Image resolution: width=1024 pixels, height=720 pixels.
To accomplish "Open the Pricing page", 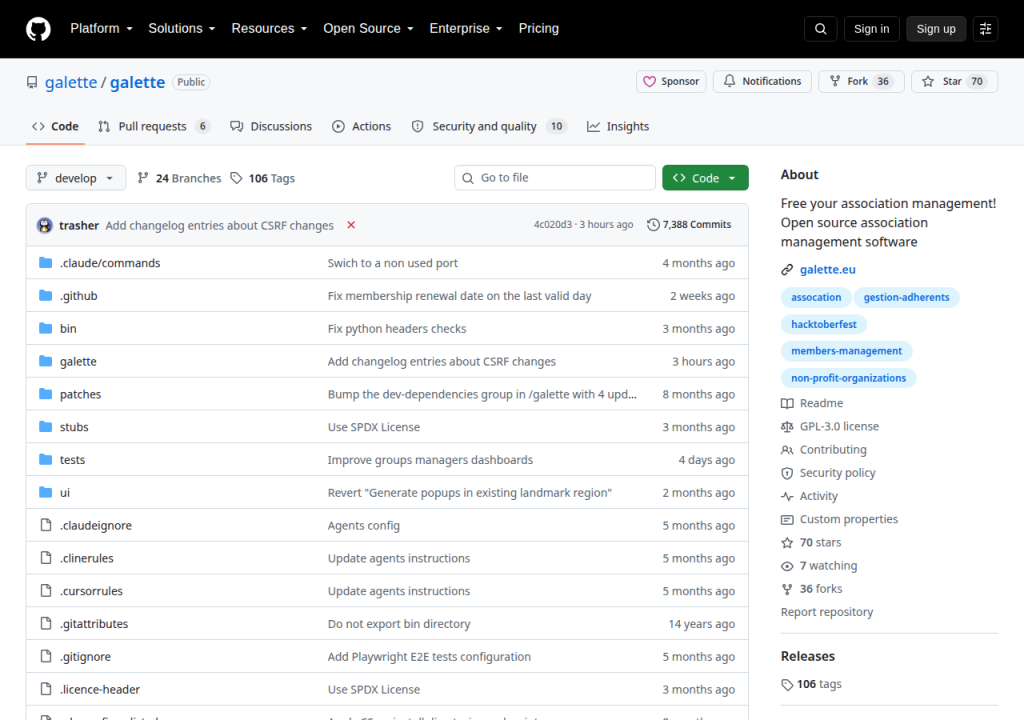I will coord(539,29).
